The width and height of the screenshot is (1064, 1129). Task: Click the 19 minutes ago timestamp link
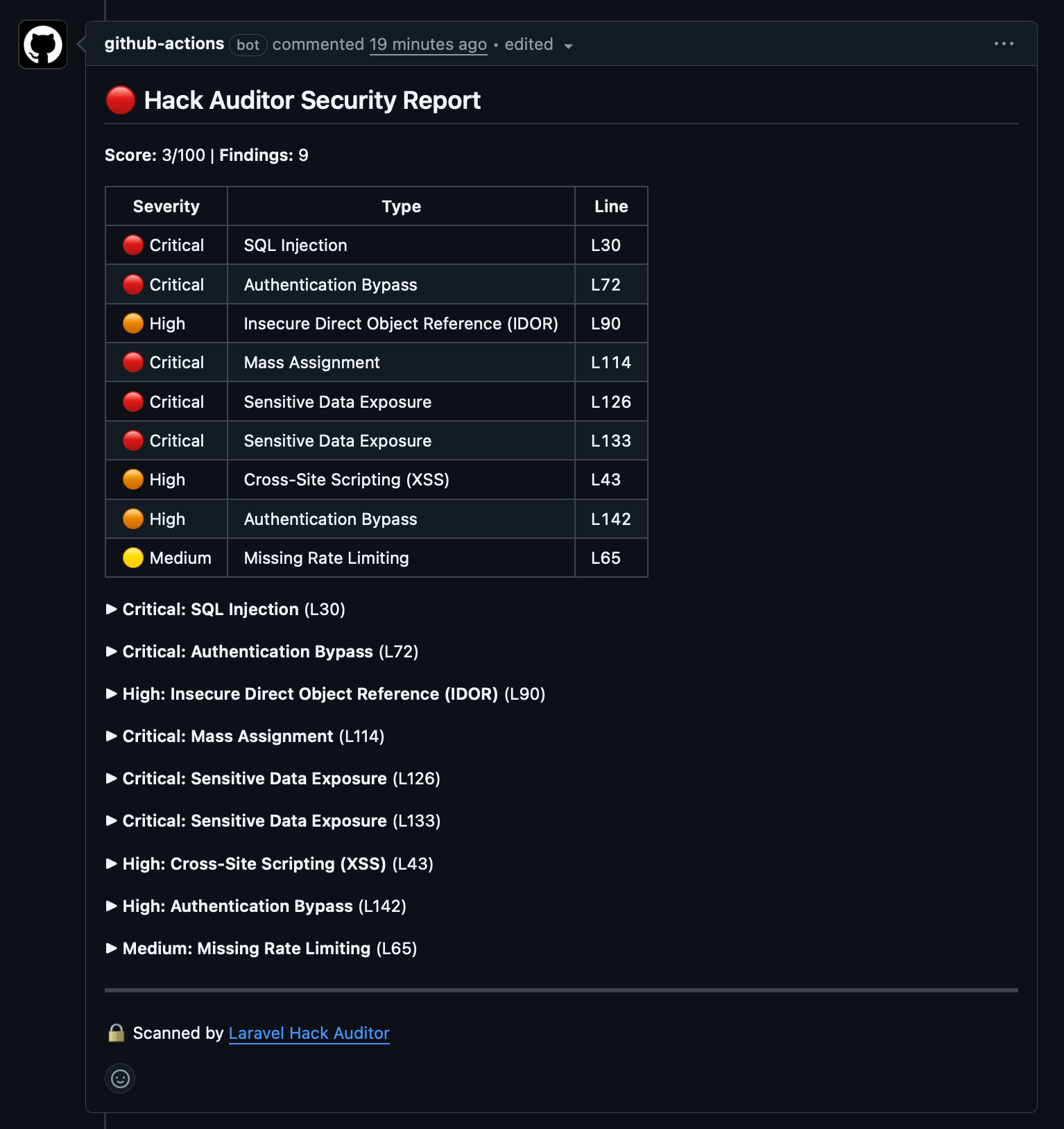pyautogui.click(x=428, y=44)
